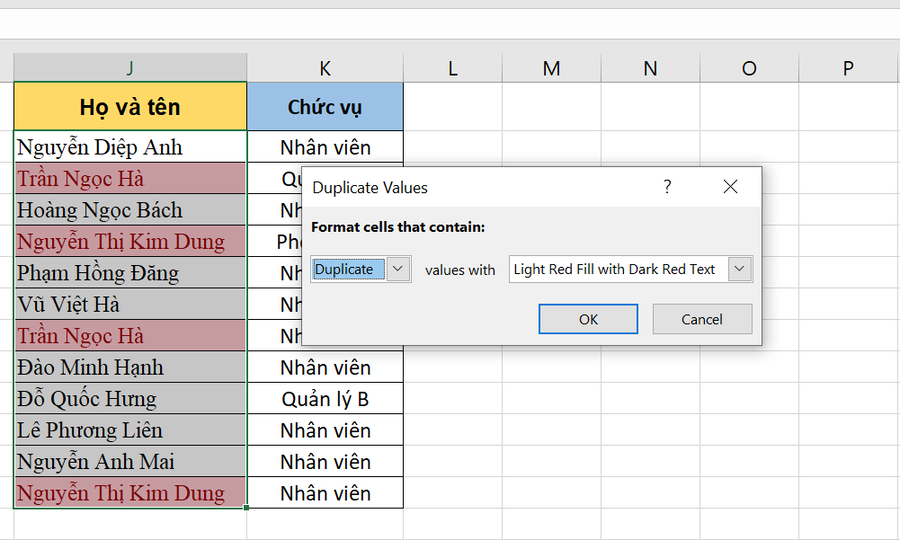
Task: Select column O header
Action: pyautogui.click(x=749, y=68)
